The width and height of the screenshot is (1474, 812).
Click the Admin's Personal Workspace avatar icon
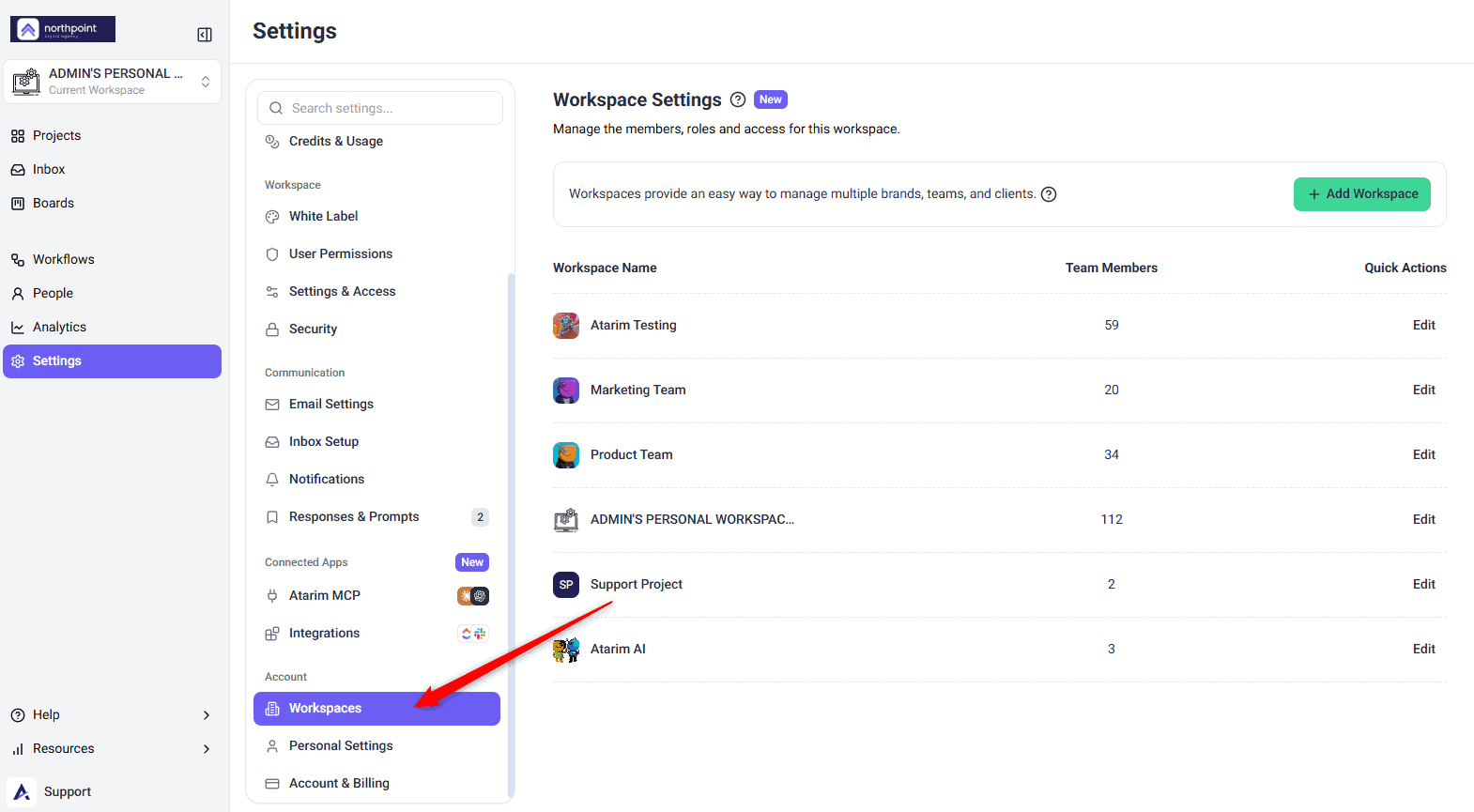[566, 520]
